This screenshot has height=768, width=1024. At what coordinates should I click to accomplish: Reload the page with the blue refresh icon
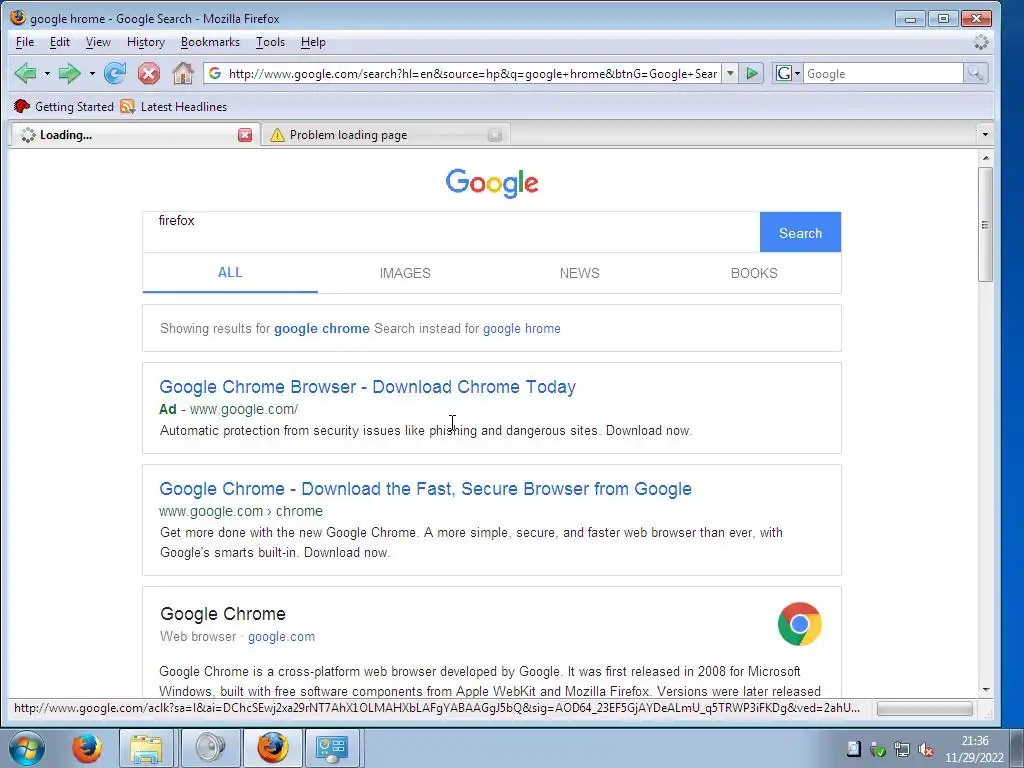point(115,73)
